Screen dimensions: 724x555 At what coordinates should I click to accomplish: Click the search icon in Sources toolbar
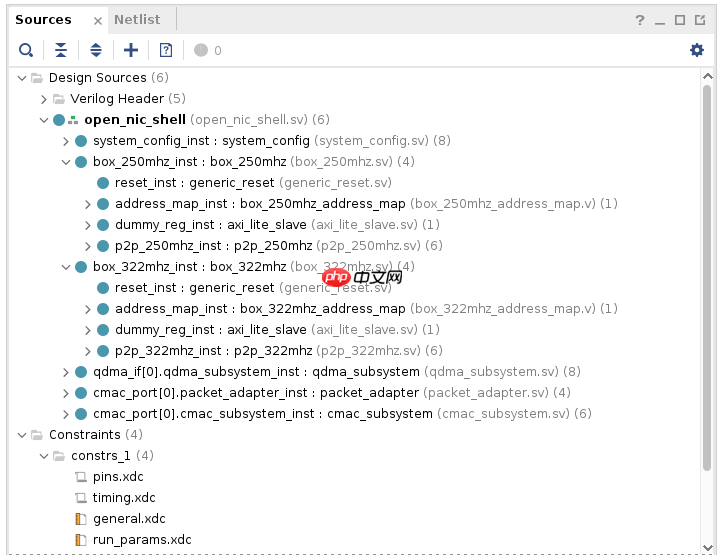26,50
